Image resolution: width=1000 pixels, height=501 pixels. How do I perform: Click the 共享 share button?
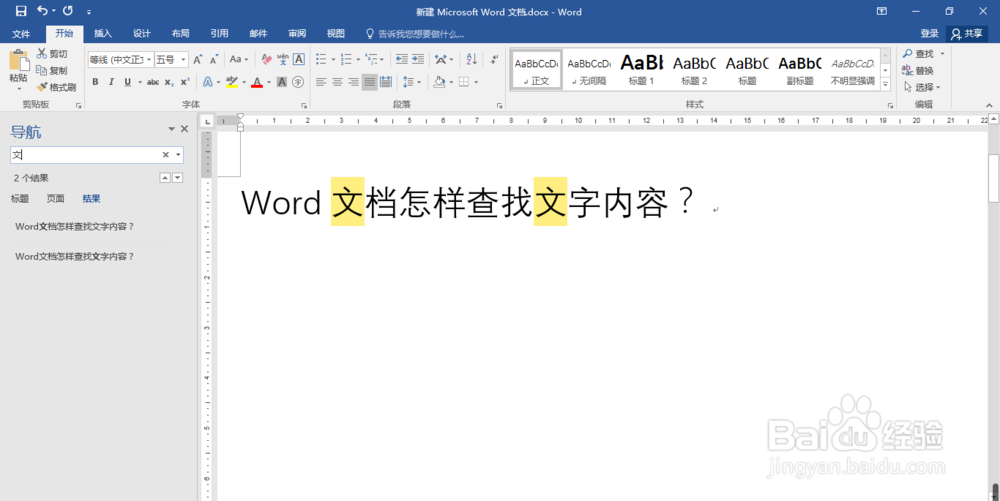[x=967, y=34]
